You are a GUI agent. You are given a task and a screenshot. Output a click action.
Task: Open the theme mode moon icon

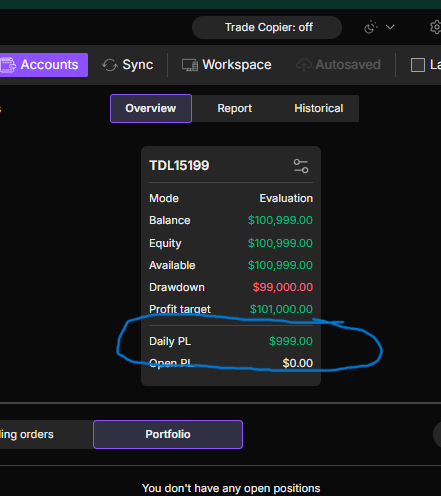(x=370, y=27)
